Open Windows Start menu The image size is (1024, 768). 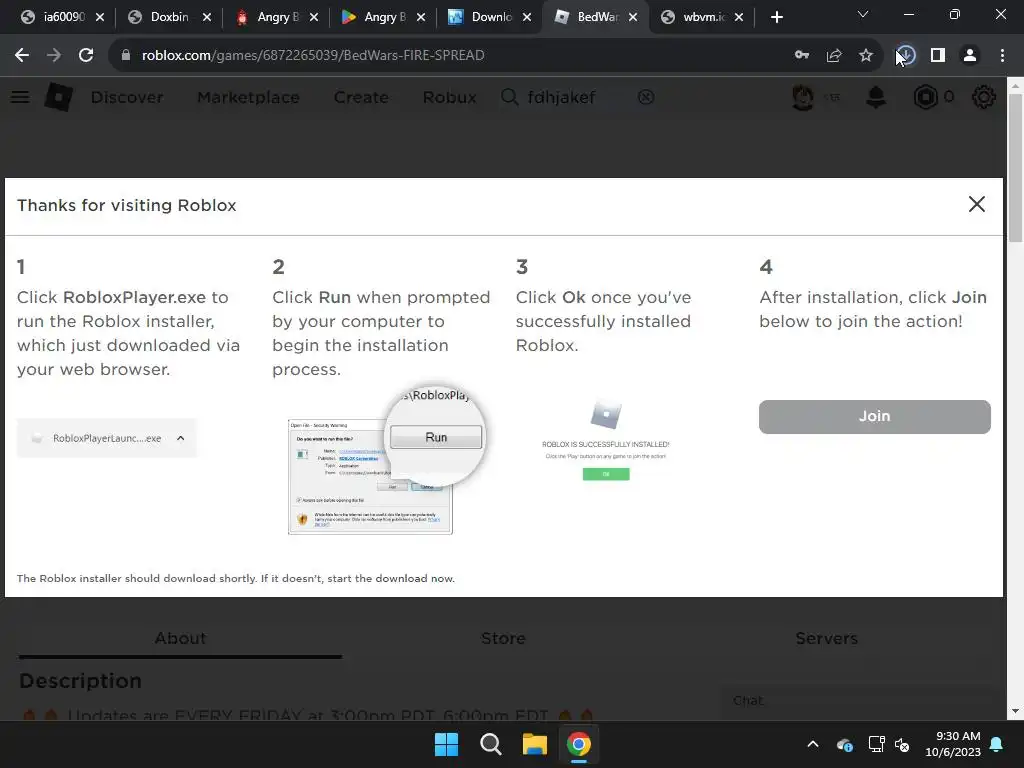(x=447, y=744)
